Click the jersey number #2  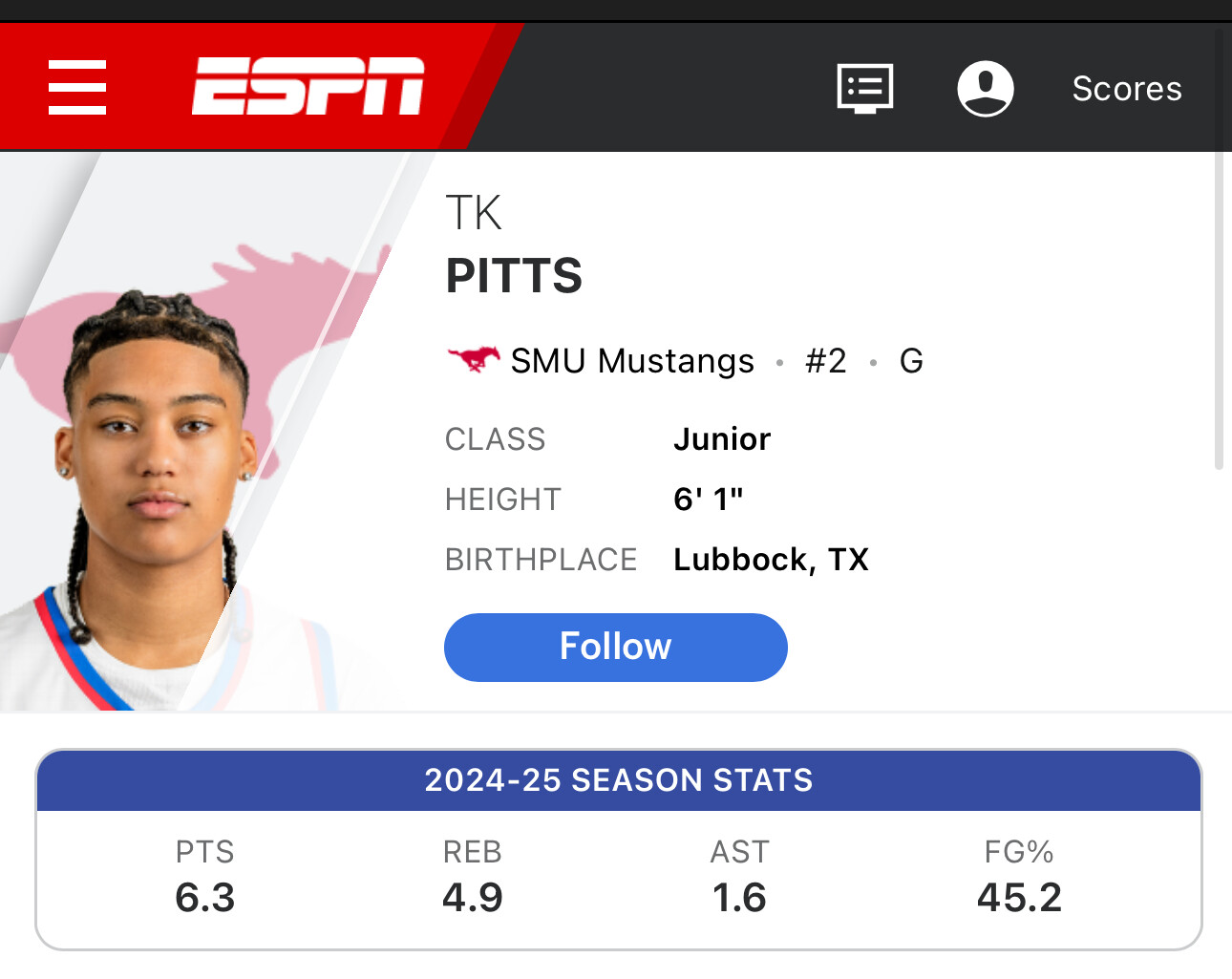tap(826, 361)
